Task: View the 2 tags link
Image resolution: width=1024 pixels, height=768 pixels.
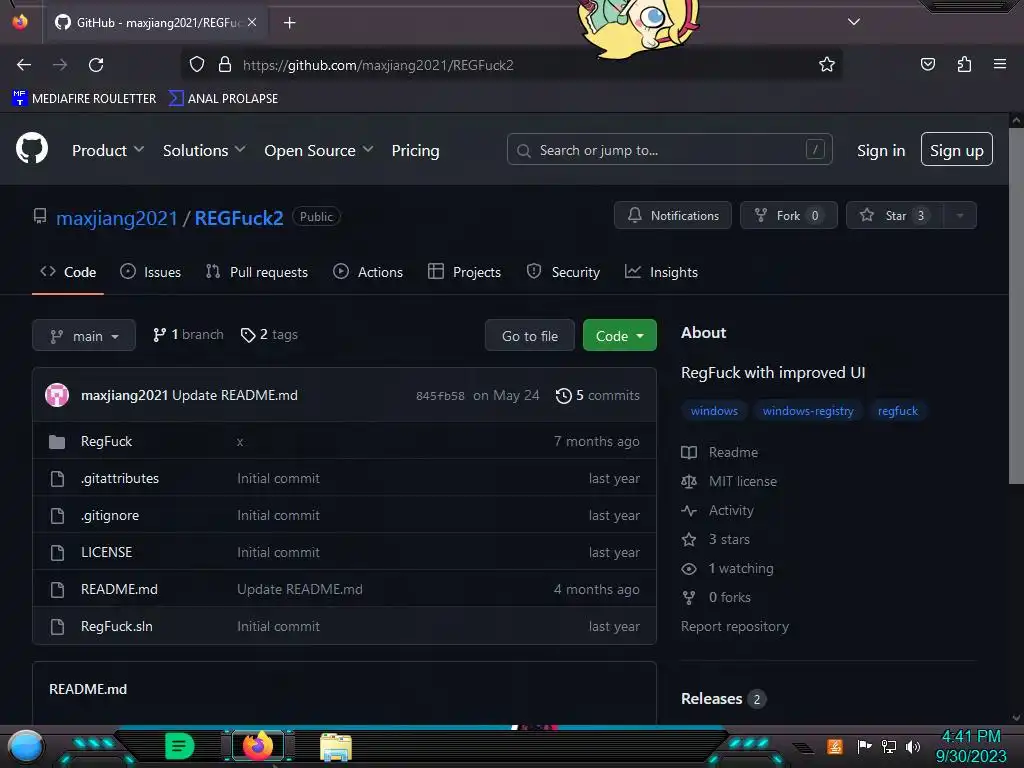Action: [269, 334]
